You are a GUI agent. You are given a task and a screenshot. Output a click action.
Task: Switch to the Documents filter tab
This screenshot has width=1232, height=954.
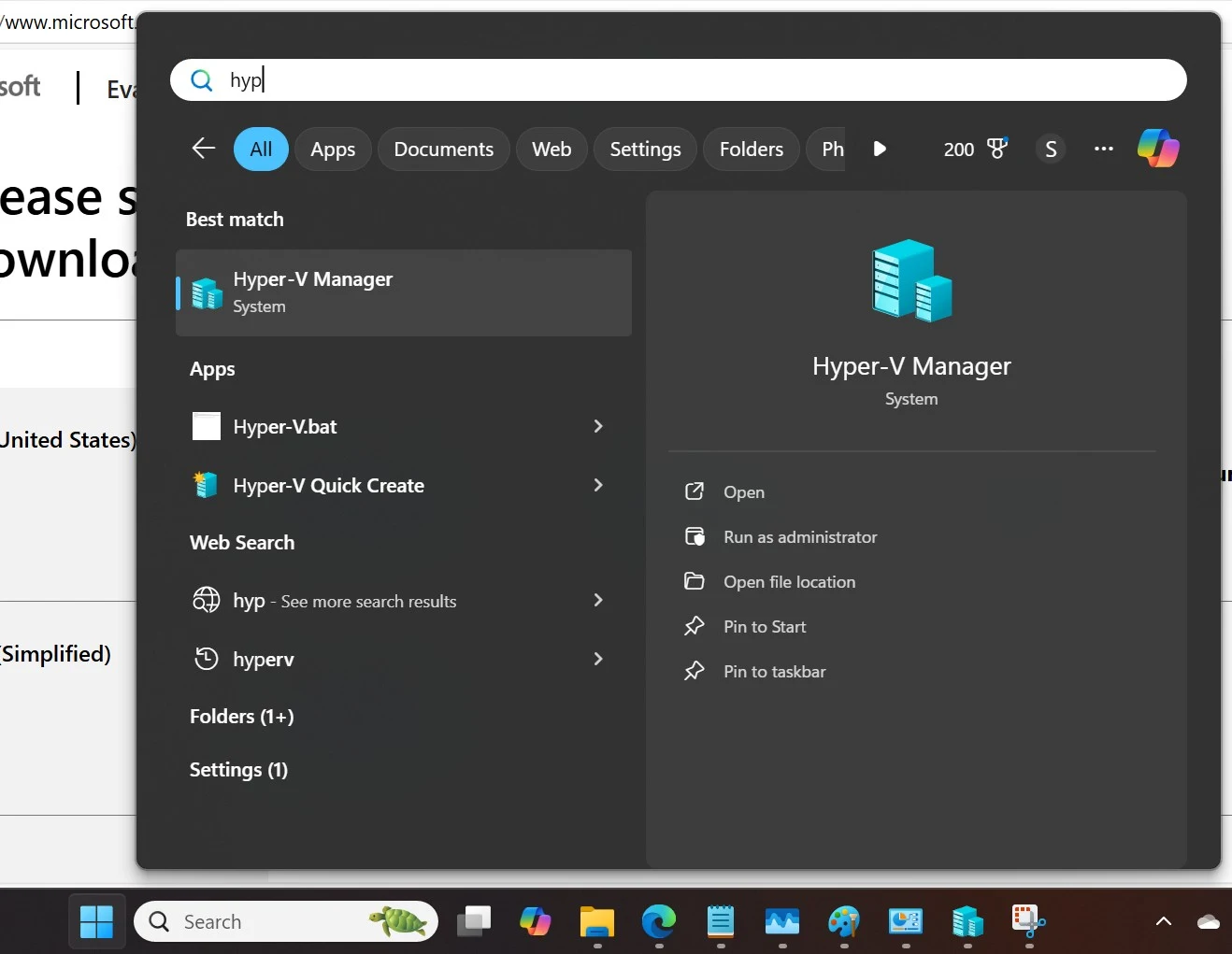click(x=443, y=150)
